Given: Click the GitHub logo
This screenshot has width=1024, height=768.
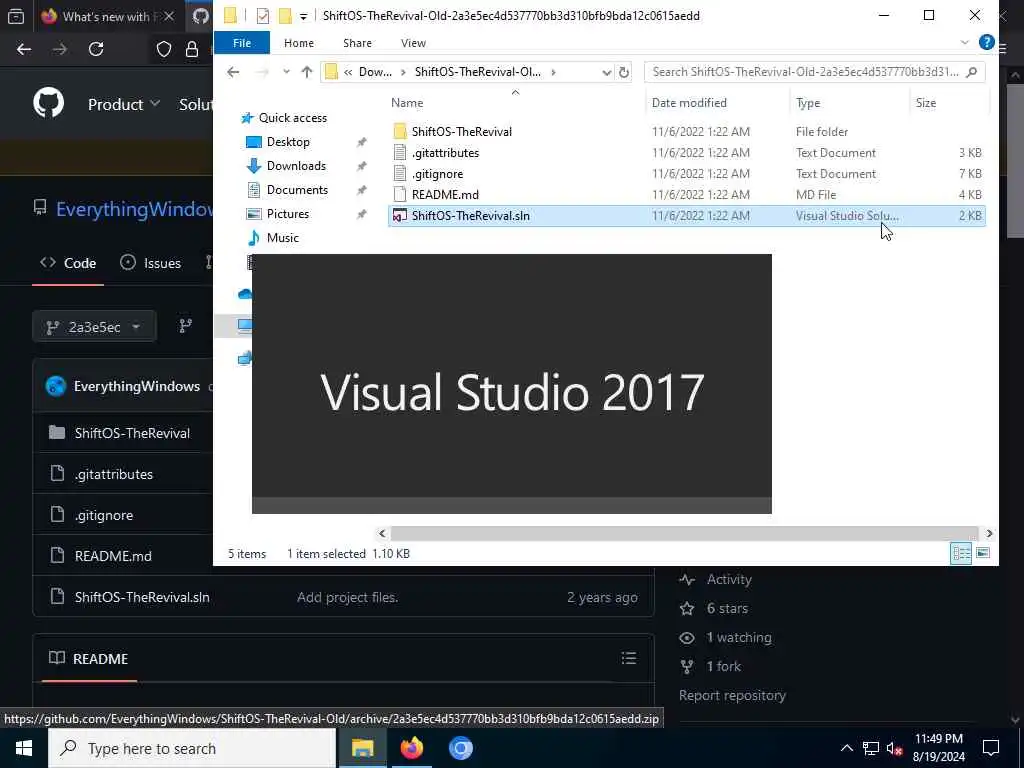Looking at the screenshot, I should point(48,103).
